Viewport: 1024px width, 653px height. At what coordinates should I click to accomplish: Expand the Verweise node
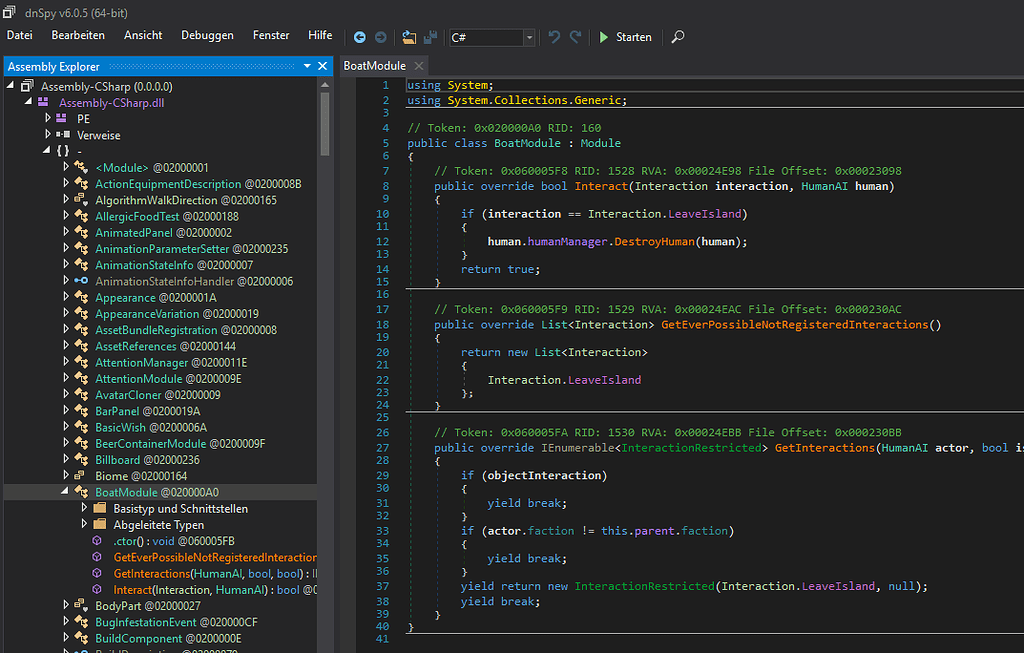(x=48, y=134)
